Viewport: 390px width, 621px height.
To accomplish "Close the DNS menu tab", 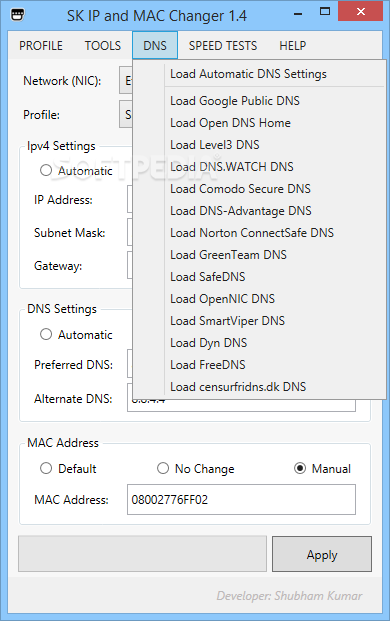I will [x=155, y=46].
